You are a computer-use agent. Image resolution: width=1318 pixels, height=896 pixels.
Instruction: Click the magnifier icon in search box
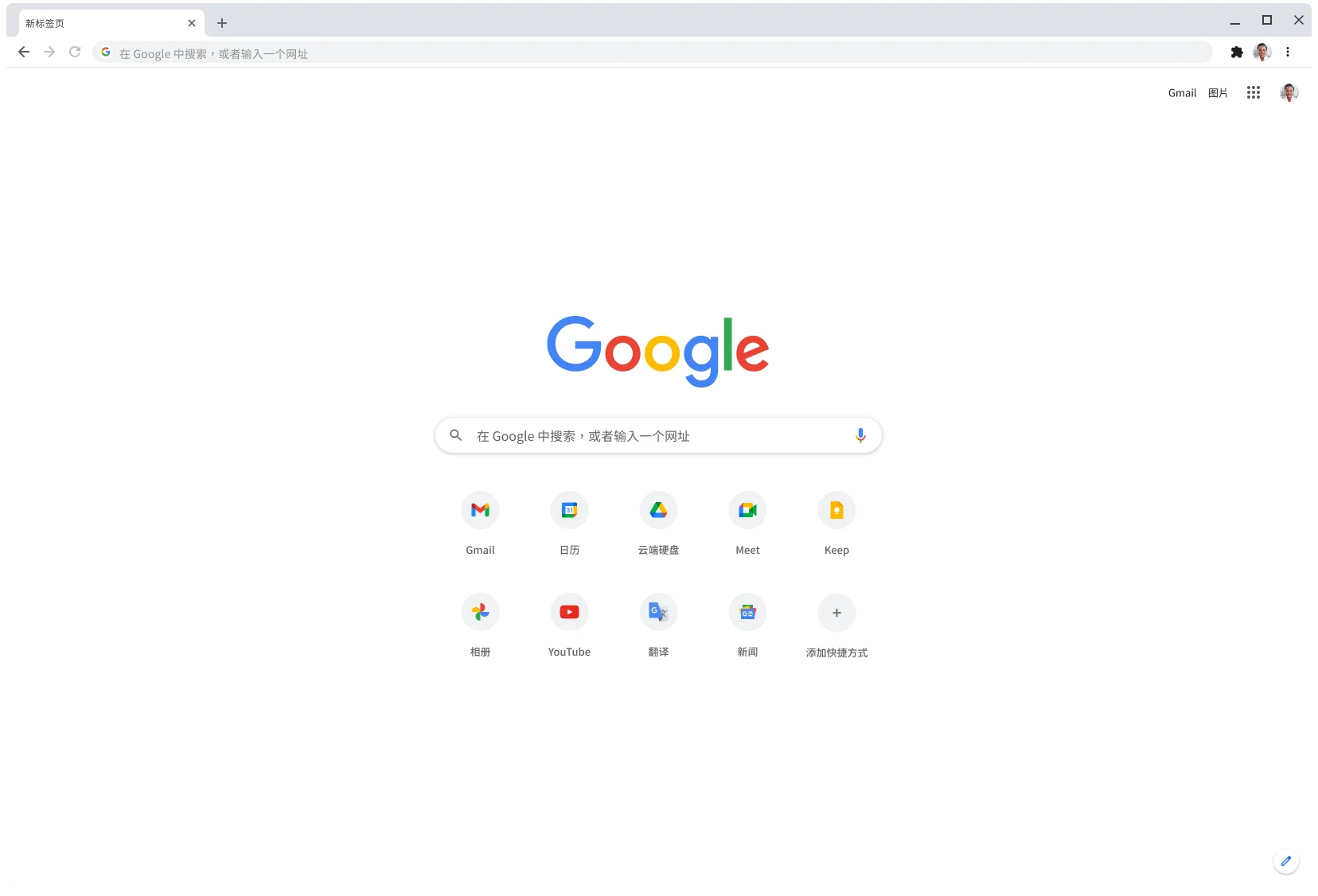456,435
